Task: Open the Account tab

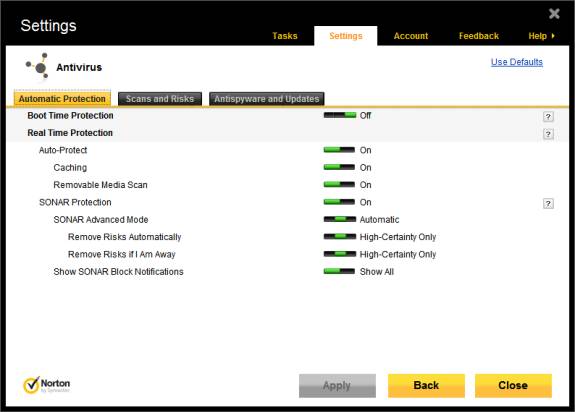Action: (x=411, y=36)
